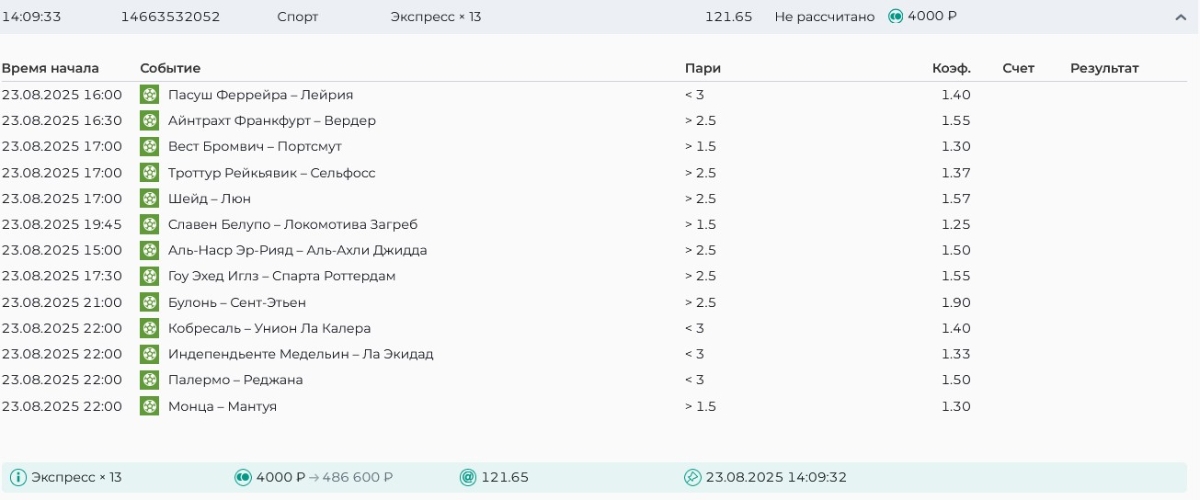Click soccer icon beside Шейд – Люн

coord(149,199)
